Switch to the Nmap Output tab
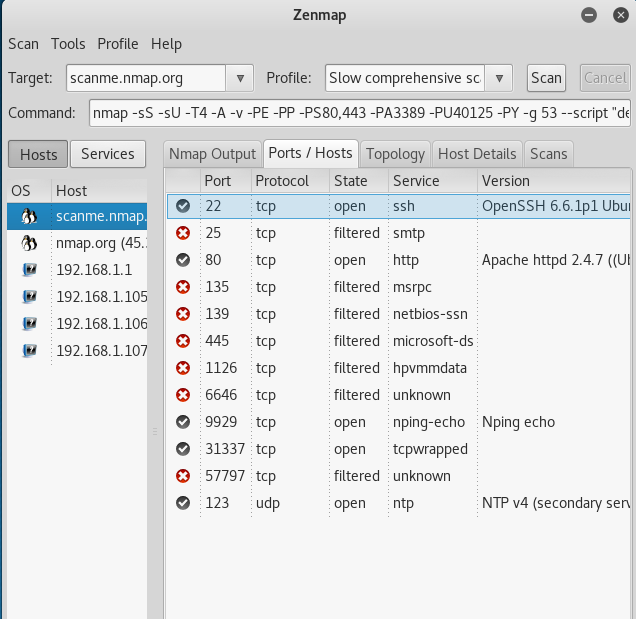This screenshot has width=636, height=619. [x=213, y=154]
